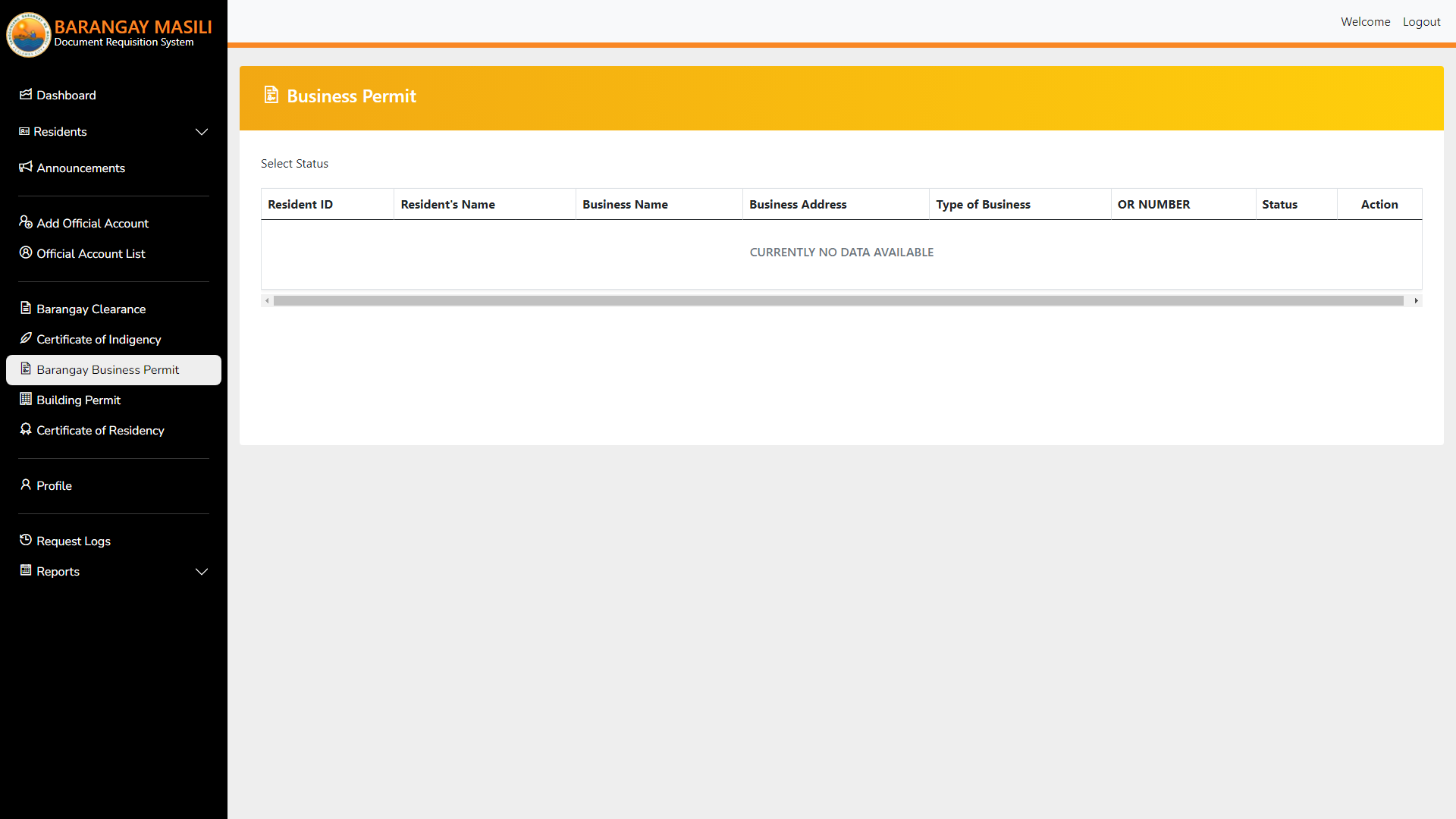Click the Certificate of Indigency icon

[26, 339]
